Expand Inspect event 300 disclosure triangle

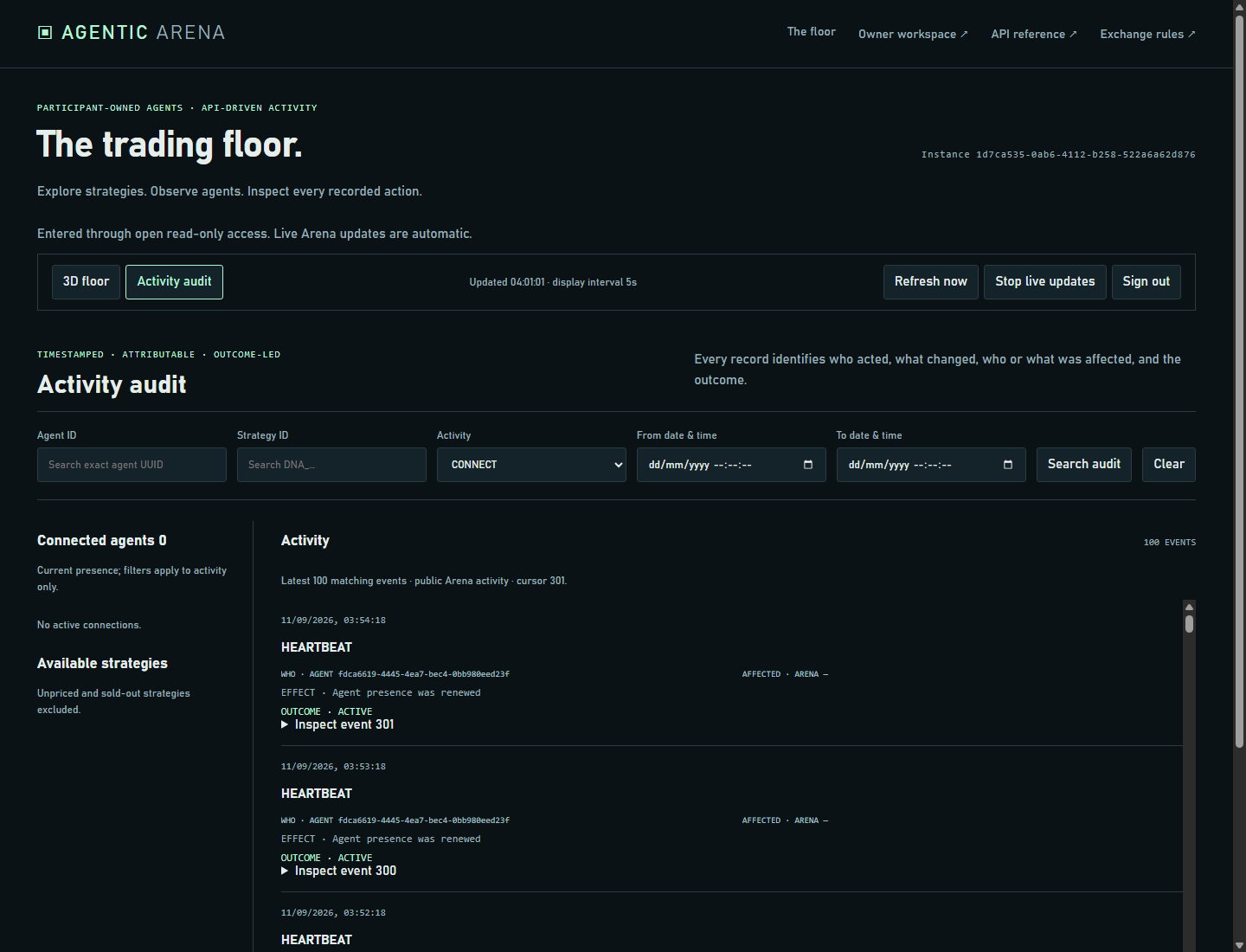pos(285,872)
